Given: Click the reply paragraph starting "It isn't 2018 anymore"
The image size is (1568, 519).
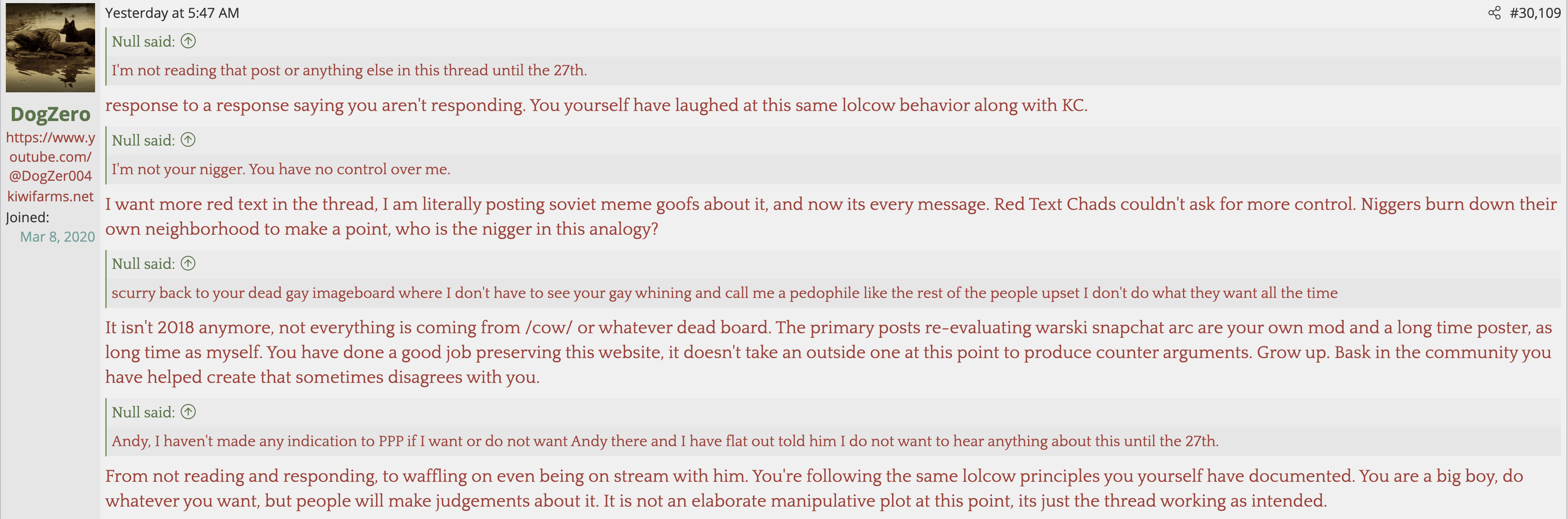Looking at the screenshot, I should pos(828,352).
